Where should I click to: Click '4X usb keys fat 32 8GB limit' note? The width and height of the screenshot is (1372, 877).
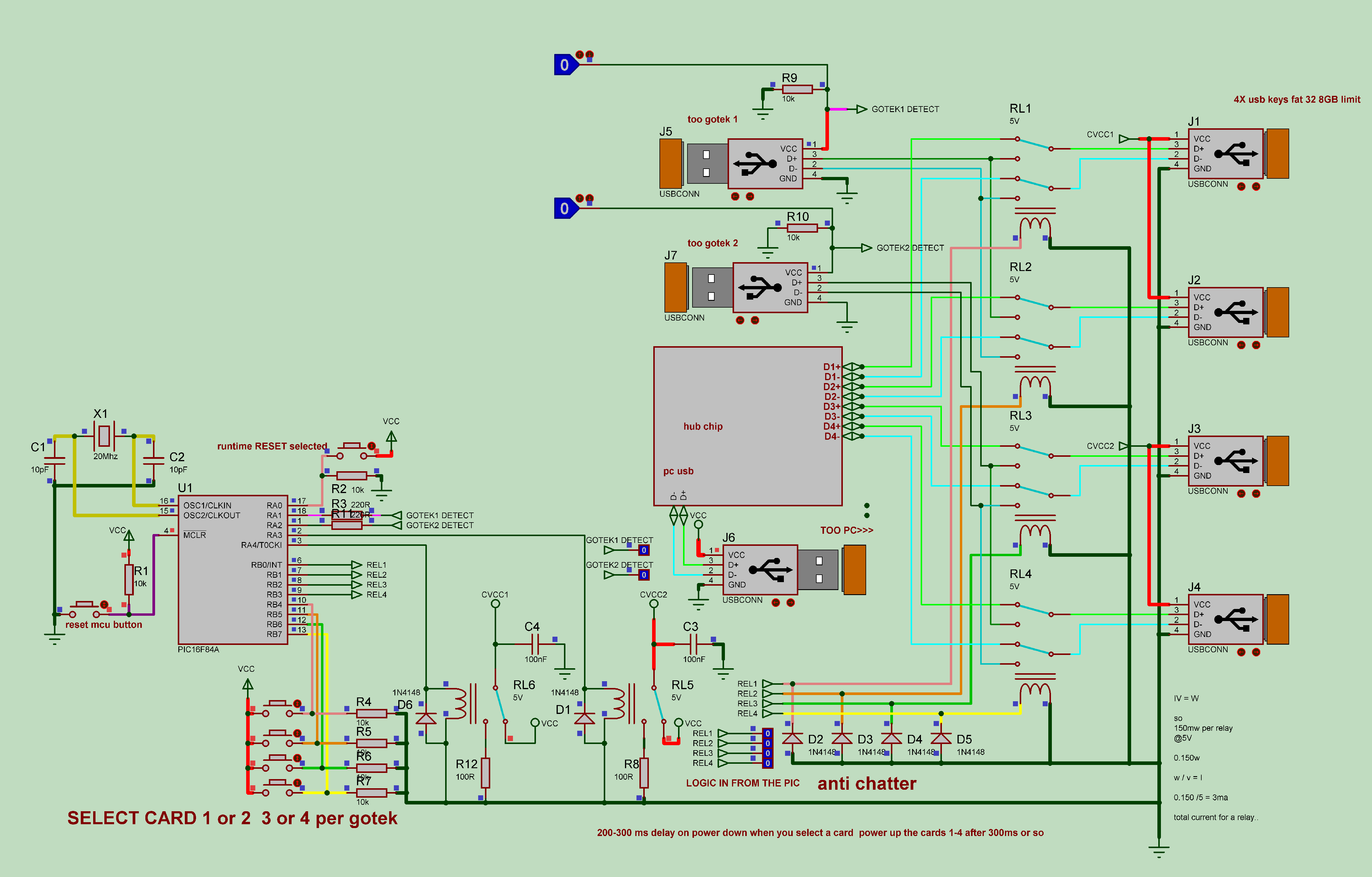1297,99
